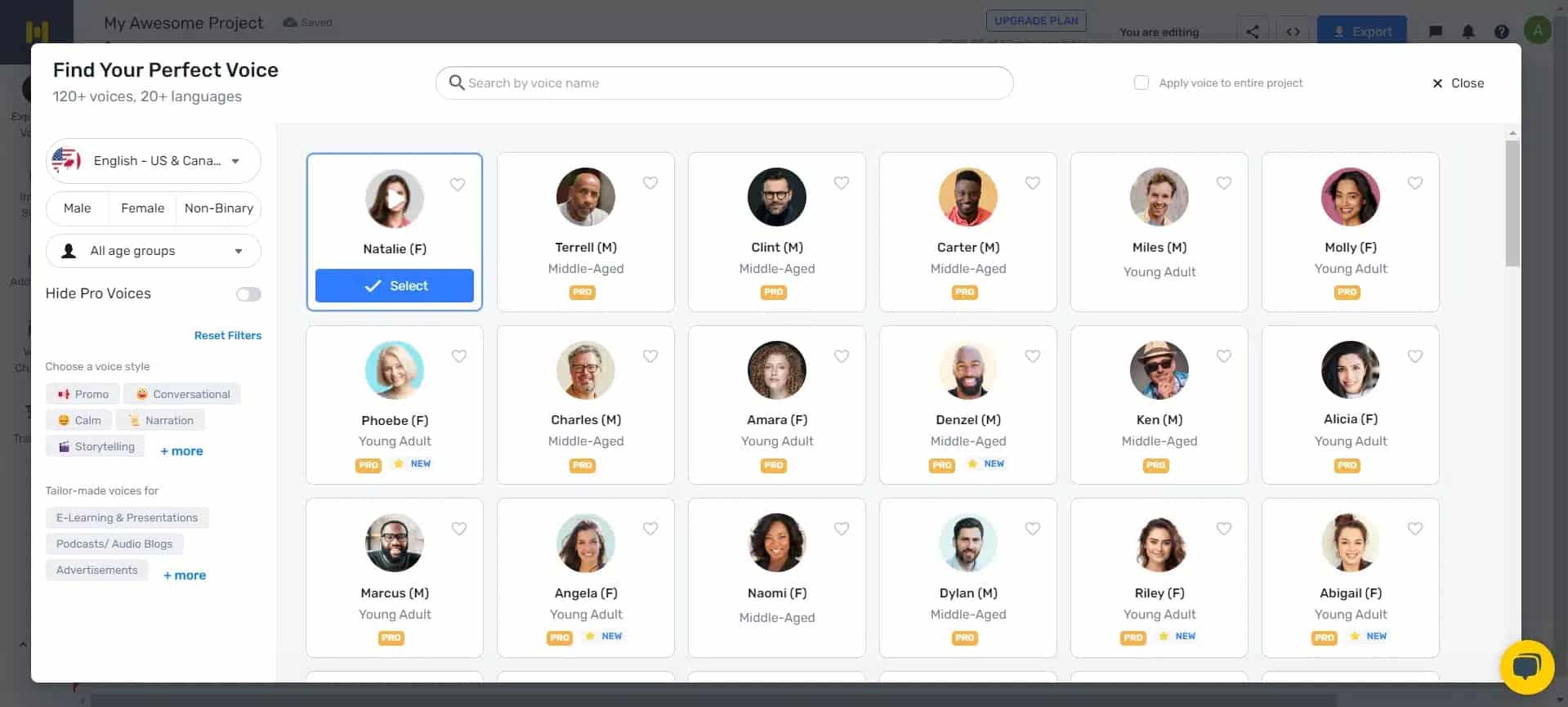1568x707 pixels.
Task: Filter by Podcasts/ Audio Blogs
Action: click(114, 544)
